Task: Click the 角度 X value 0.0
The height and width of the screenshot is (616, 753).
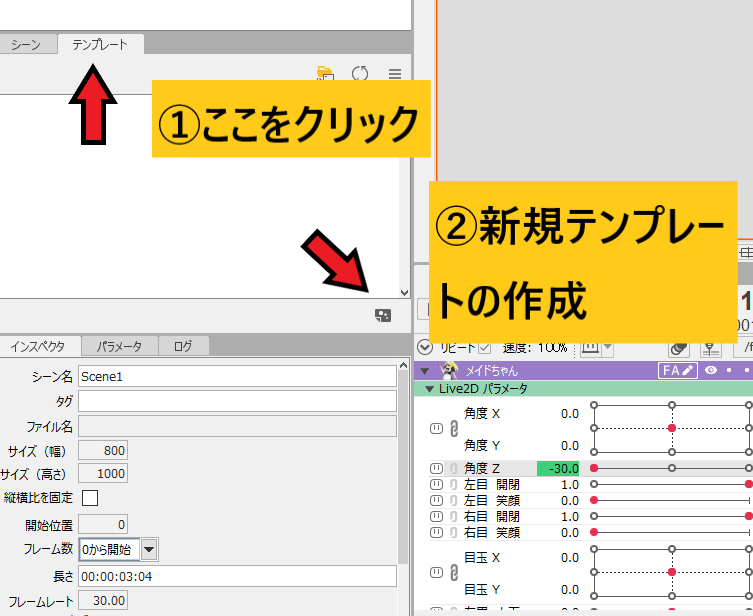Action: pos(570,413)
